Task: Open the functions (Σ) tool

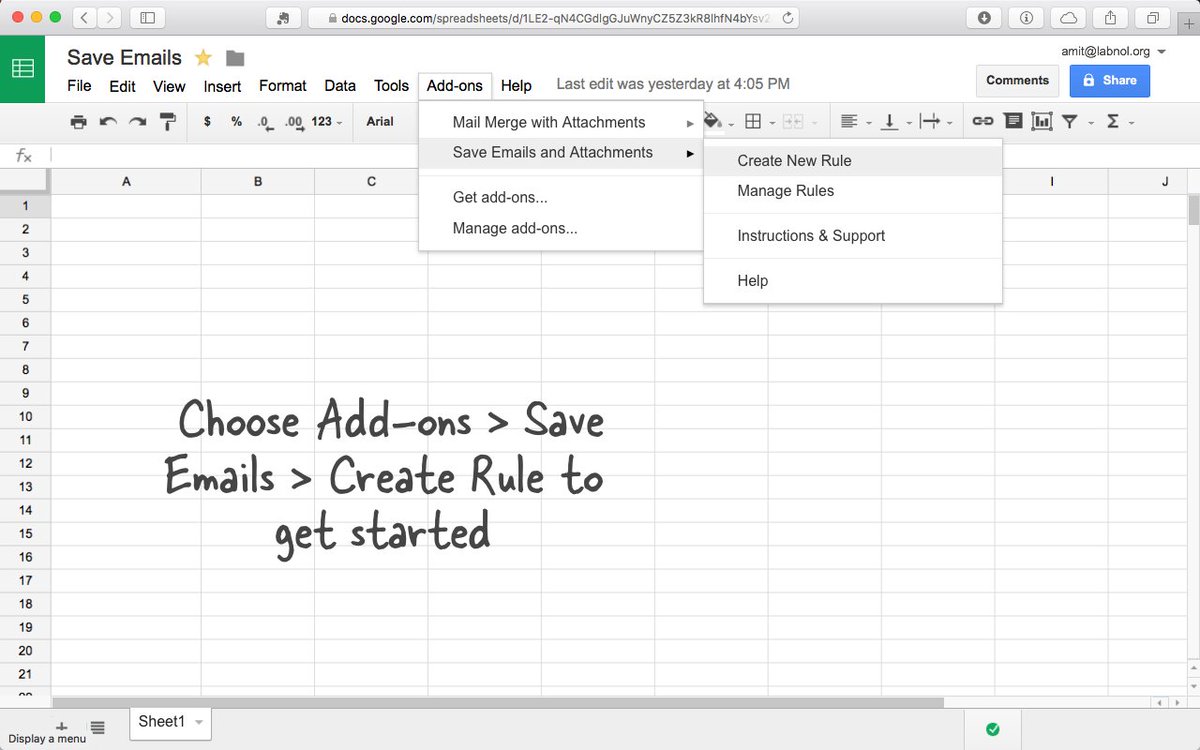Action: [x=1113, y=120]
